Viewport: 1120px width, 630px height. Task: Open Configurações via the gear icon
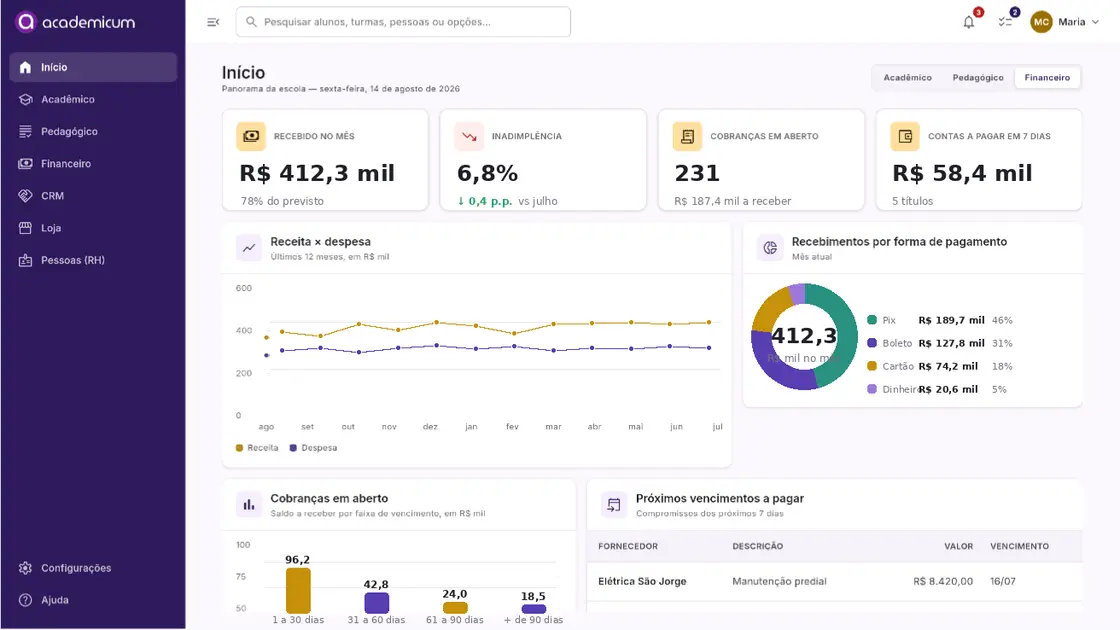[x=26, y=568]
